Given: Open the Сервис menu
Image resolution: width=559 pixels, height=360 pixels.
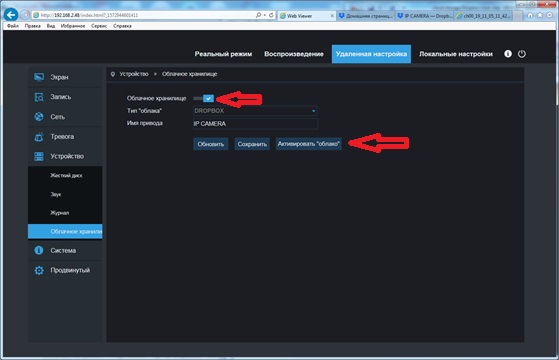Looking at the screenshot, I should point(99,26).
